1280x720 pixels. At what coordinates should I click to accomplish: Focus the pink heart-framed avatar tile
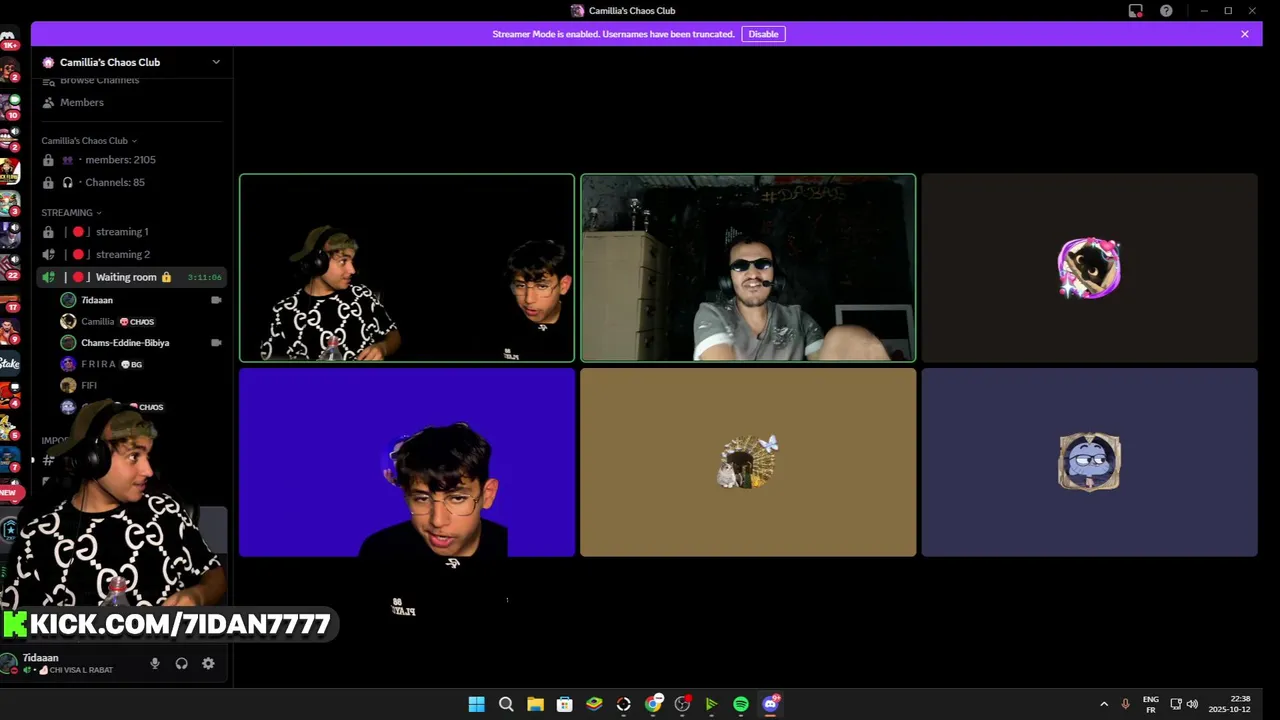click(x=1089, y=268)
